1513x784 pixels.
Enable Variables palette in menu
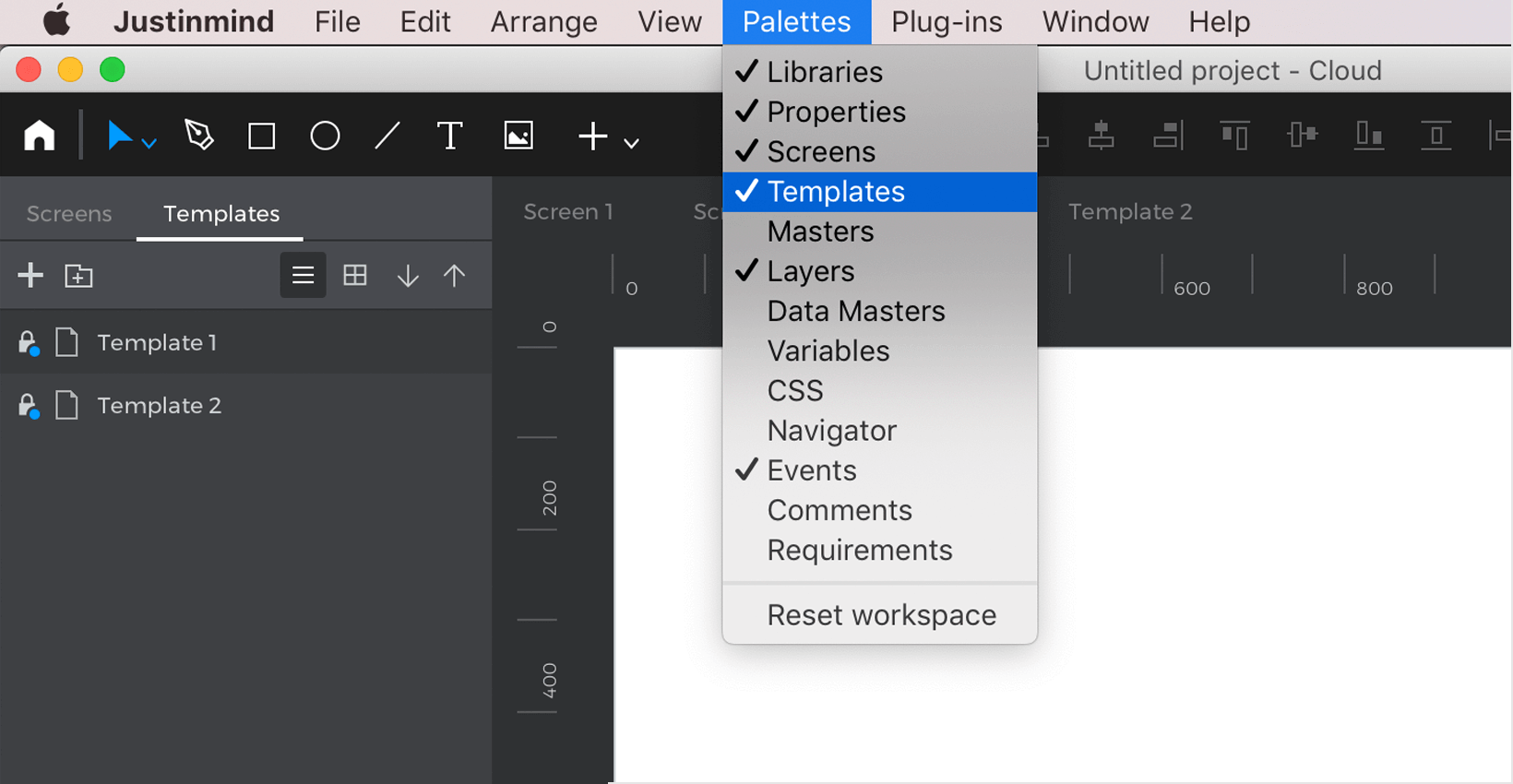[x=880, y=350]
